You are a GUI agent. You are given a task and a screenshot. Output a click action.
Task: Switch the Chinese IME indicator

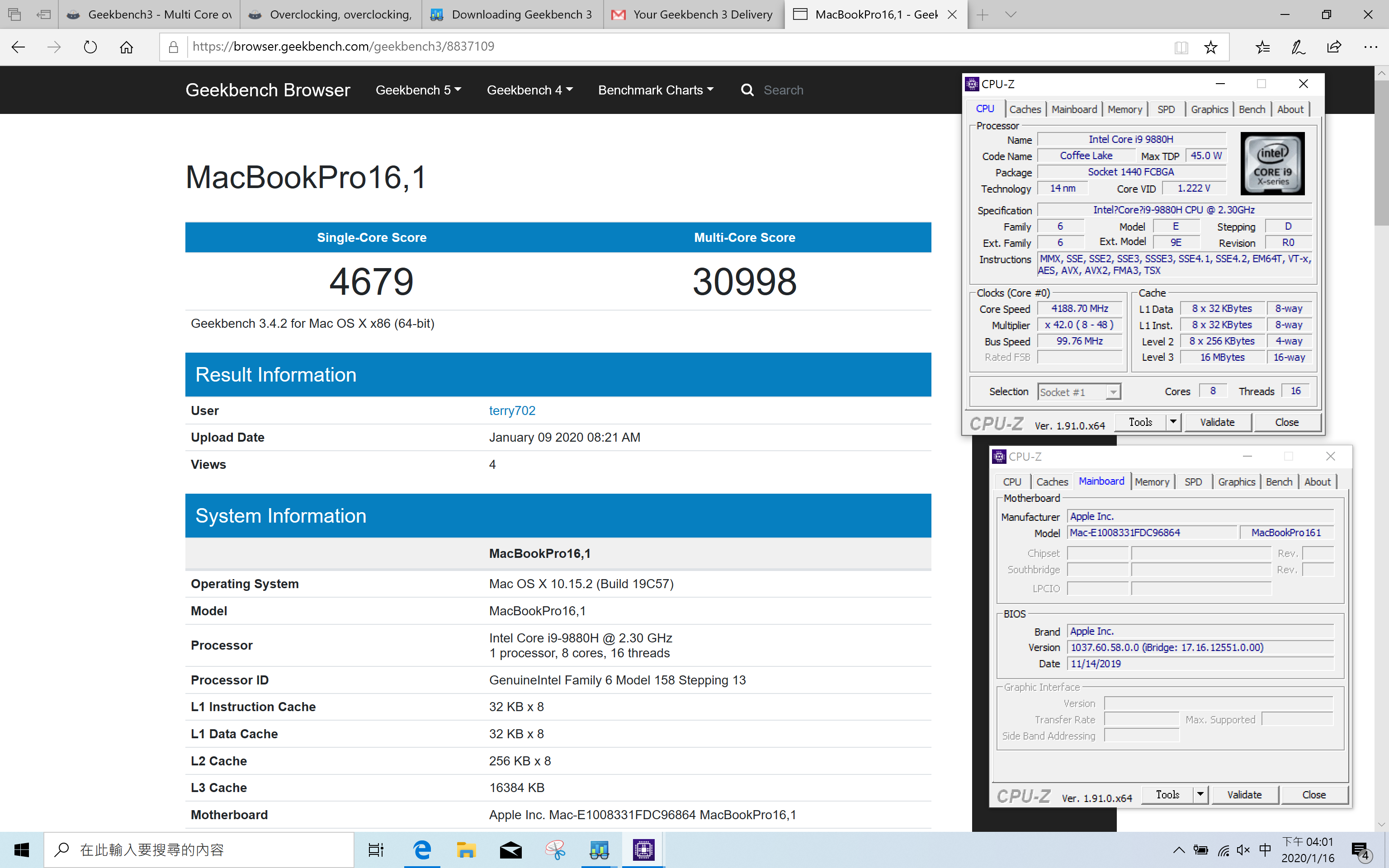(1265, 849)
